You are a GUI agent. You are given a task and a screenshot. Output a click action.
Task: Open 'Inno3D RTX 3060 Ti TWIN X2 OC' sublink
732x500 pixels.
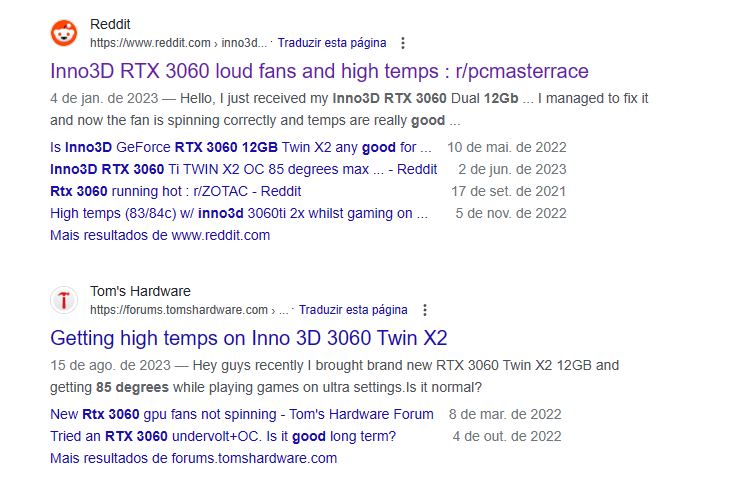click(x=244, y=169)
